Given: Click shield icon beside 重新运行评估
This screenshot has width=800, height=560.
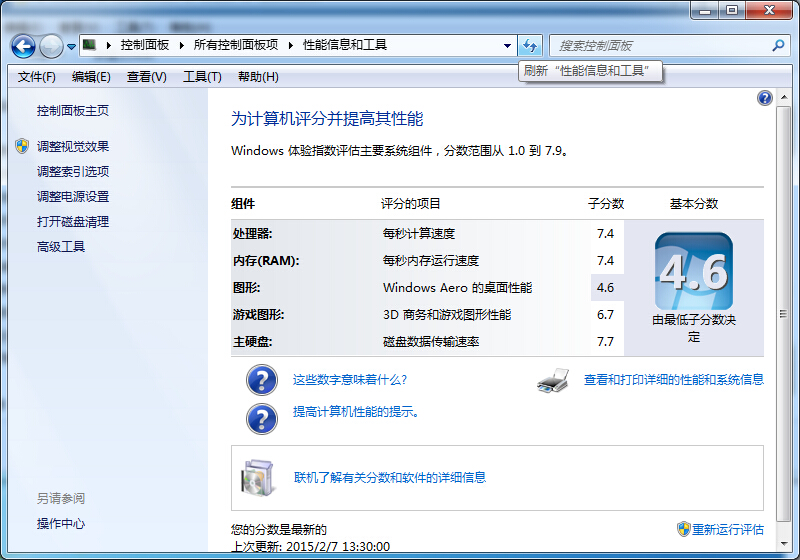Looking at the screenshot, I should coord(684,529).
